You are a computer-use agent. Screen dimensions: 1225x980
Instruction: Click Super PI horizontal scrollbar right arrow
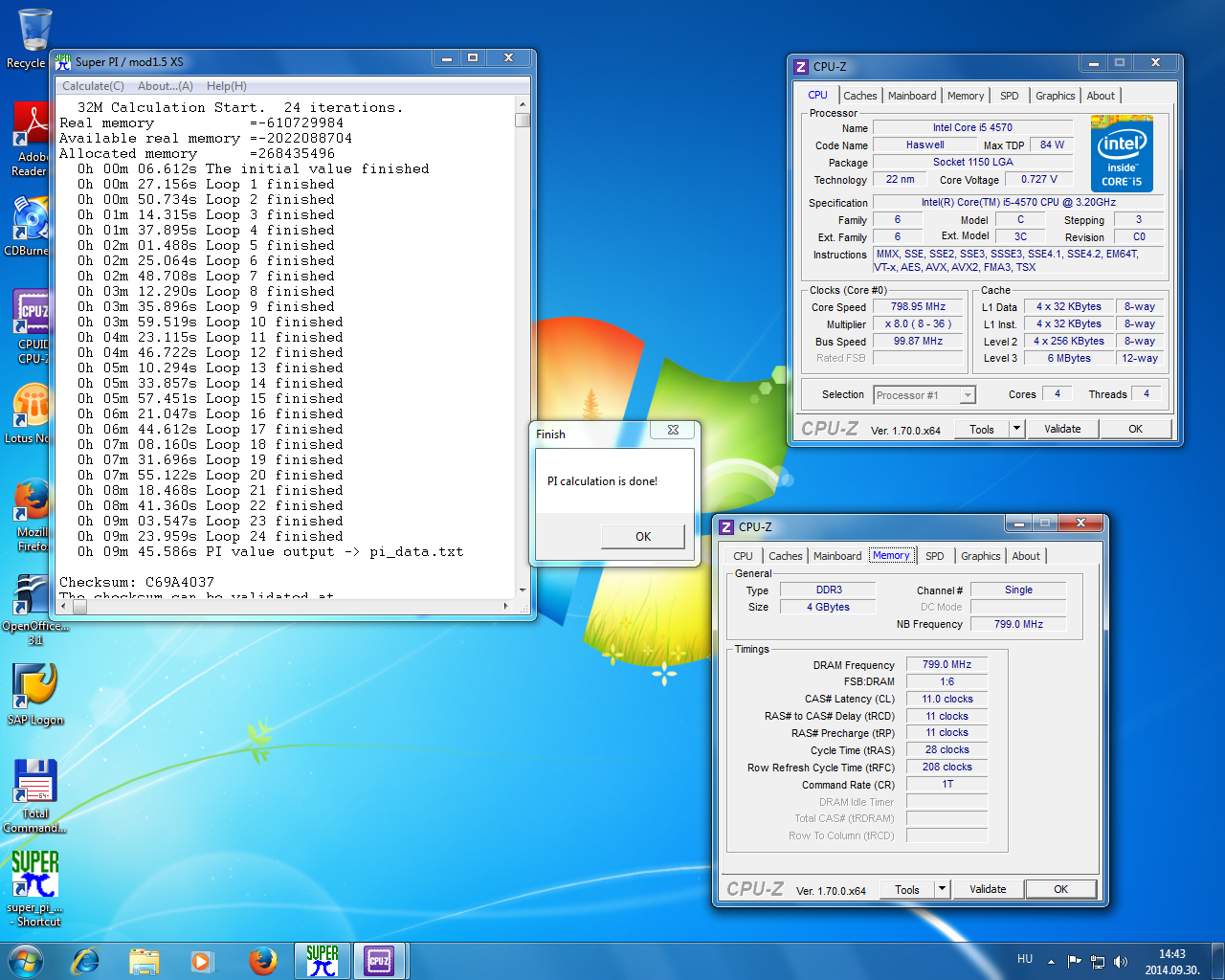(x=506, y=606)
